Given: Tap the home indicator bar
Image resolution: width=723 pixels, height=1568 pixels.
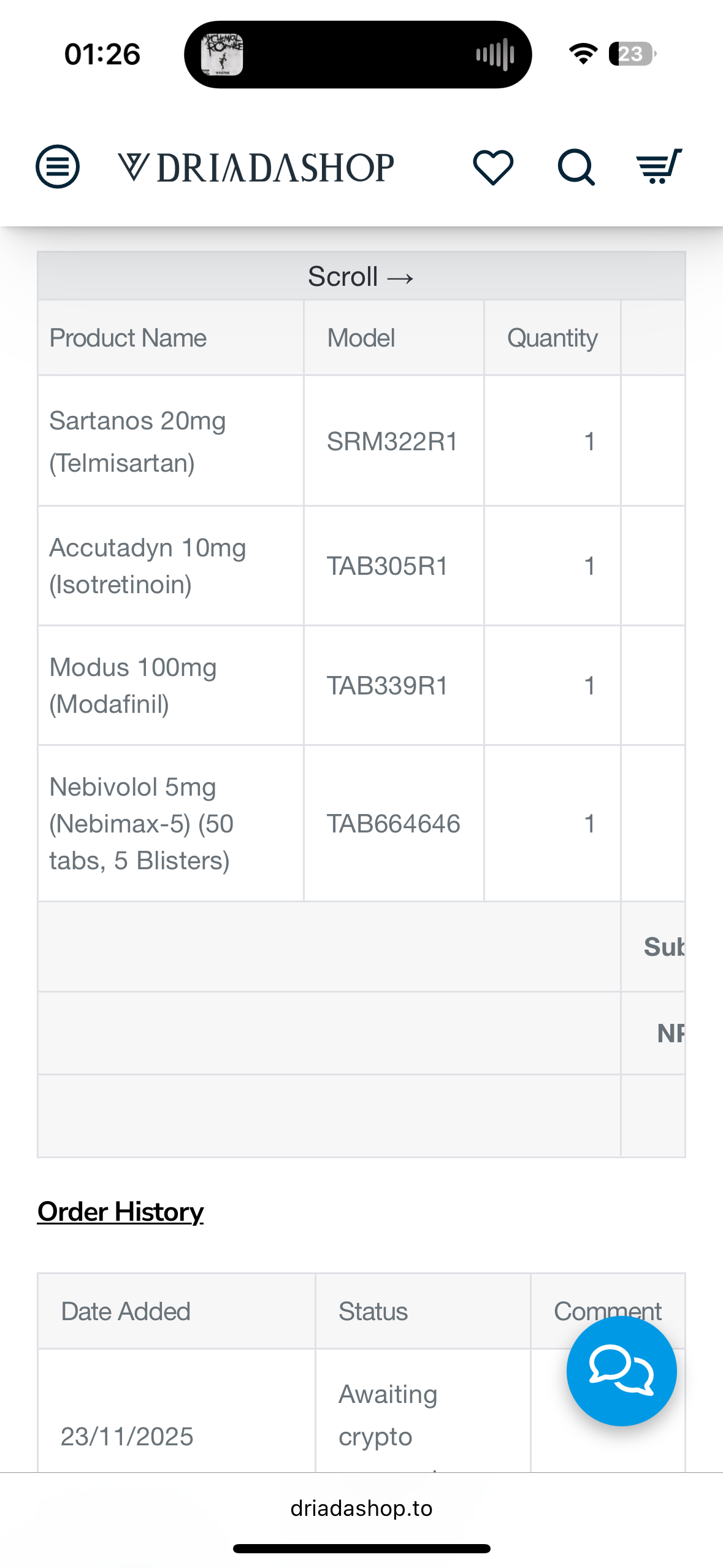Looking at the screenshot, I should click(361, 1548).
